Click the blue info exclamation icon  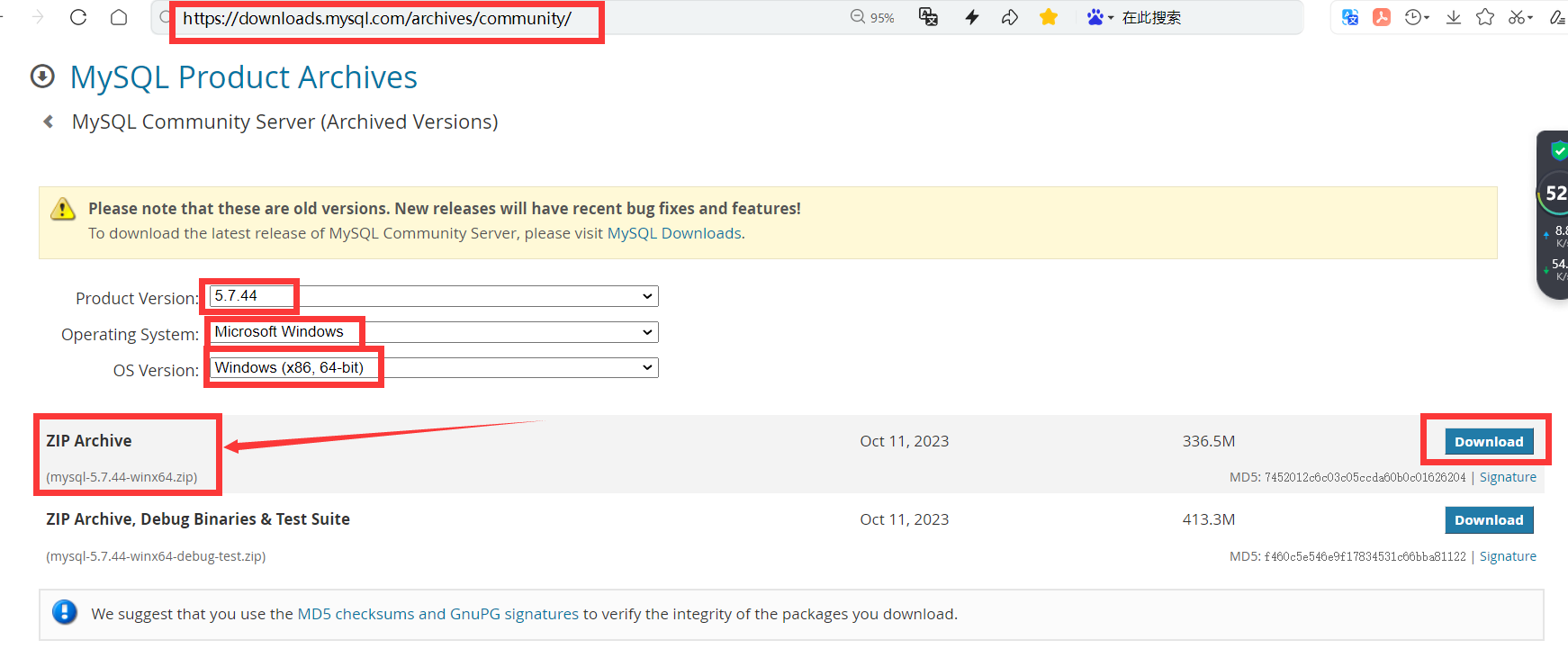[65, 612]
